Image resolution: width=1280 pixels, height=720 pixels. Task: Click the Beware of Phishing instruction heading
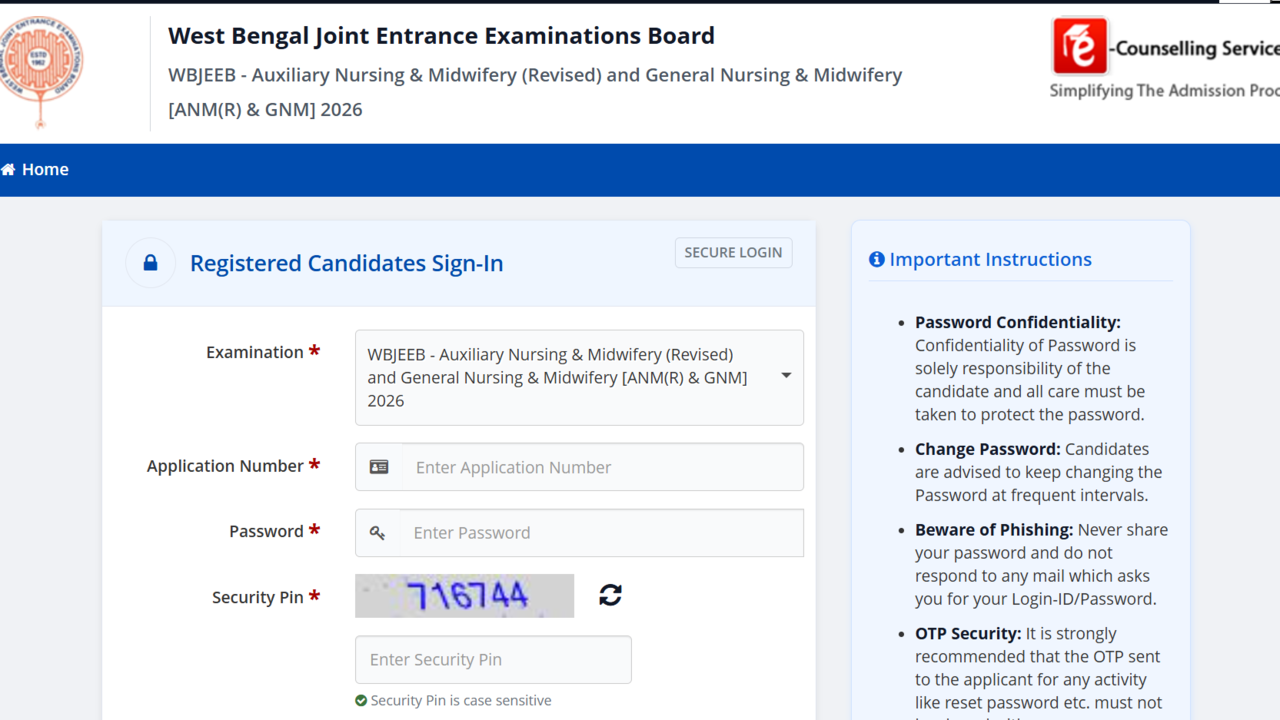[994, 530]
